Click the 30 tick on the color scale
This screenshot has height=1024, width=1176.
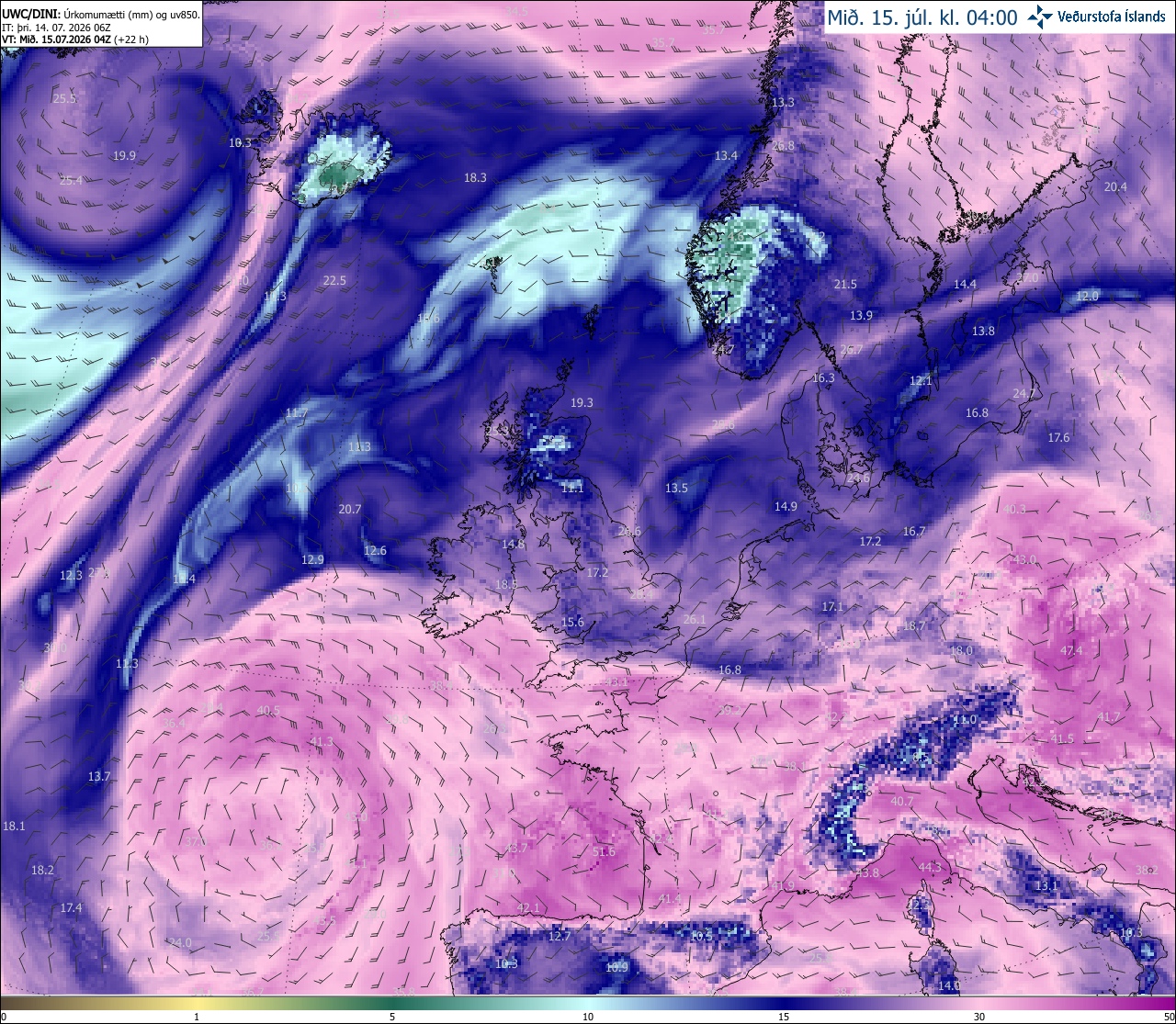[x=979, y=1016]
